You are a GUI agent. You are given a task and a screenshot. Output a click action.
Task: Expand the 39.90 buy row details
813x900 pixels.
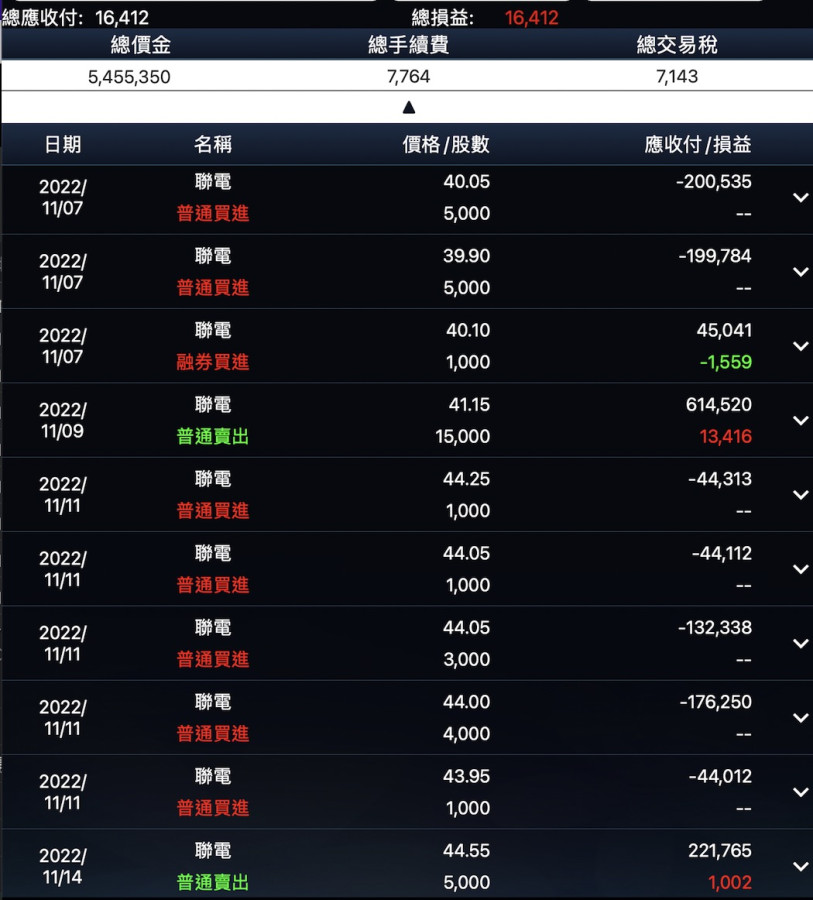[x=800, y=271]
